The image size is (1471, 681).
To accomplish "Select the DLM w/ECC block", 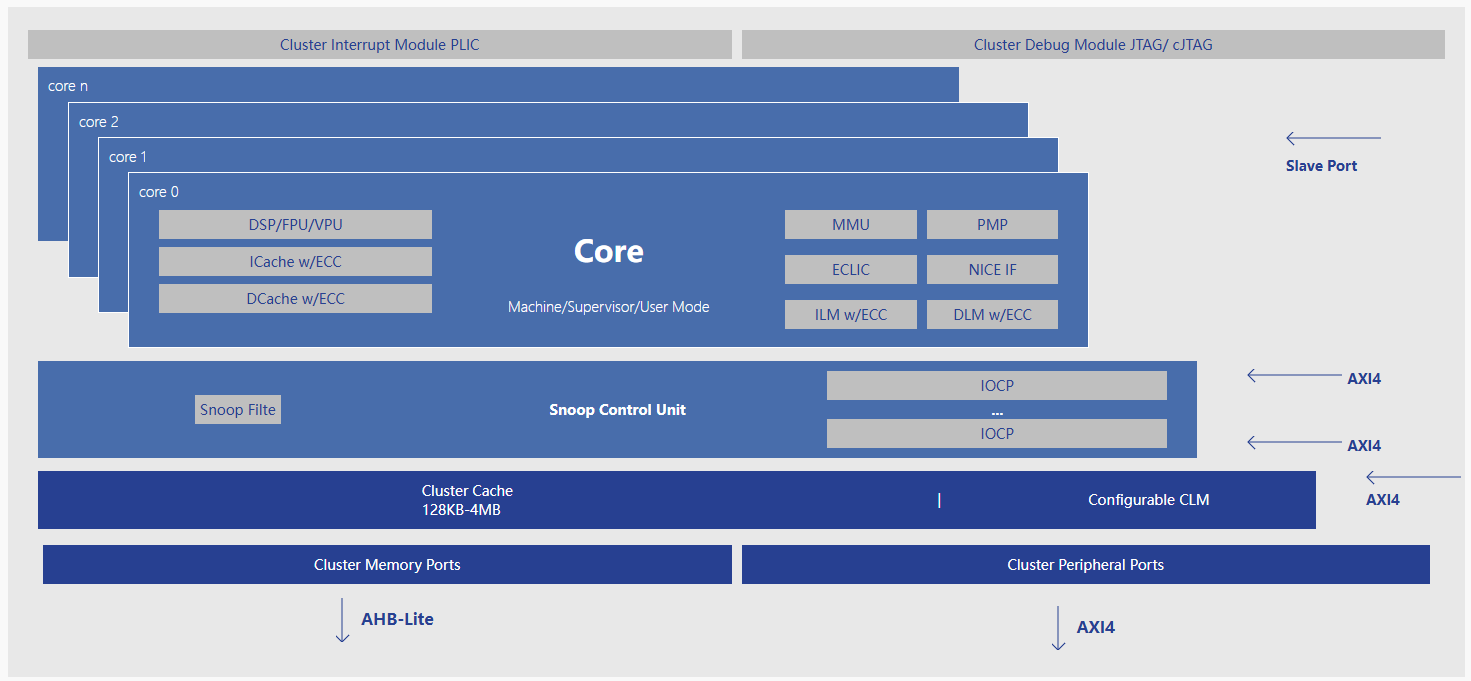I will (991, 314).
